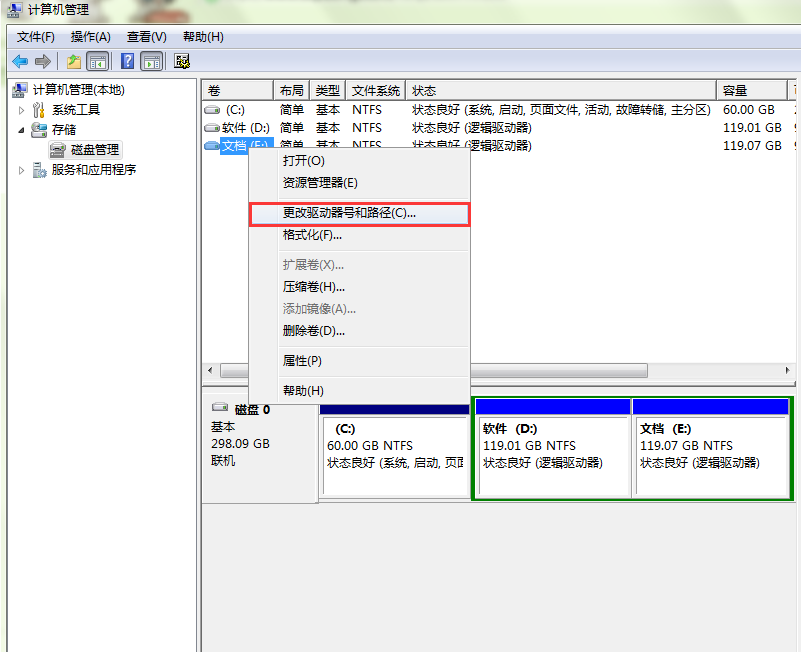Select the 软件 (D:) partition block
This screenshot has width=801, height=652.
click(552, 447)
